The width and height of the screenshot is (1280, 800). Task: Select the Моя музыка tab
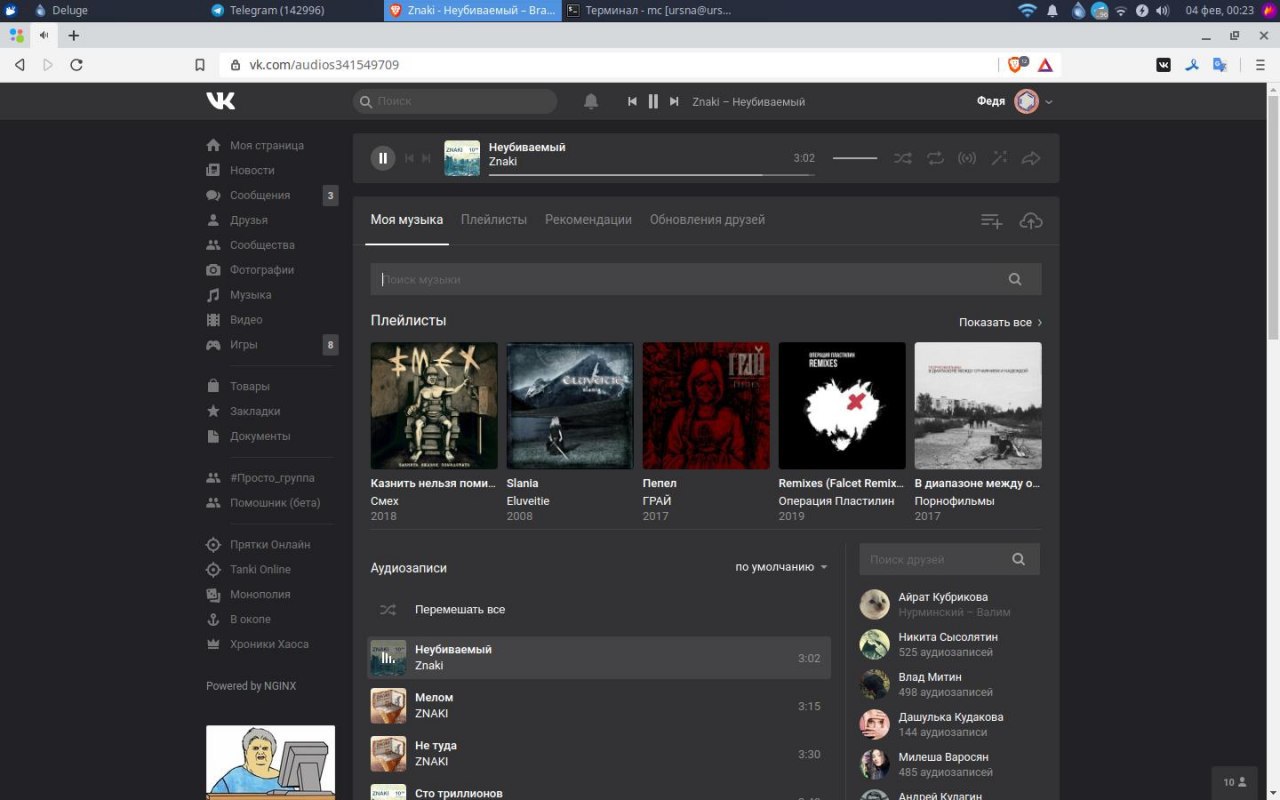pyautogui.click(x=407, y=220)
